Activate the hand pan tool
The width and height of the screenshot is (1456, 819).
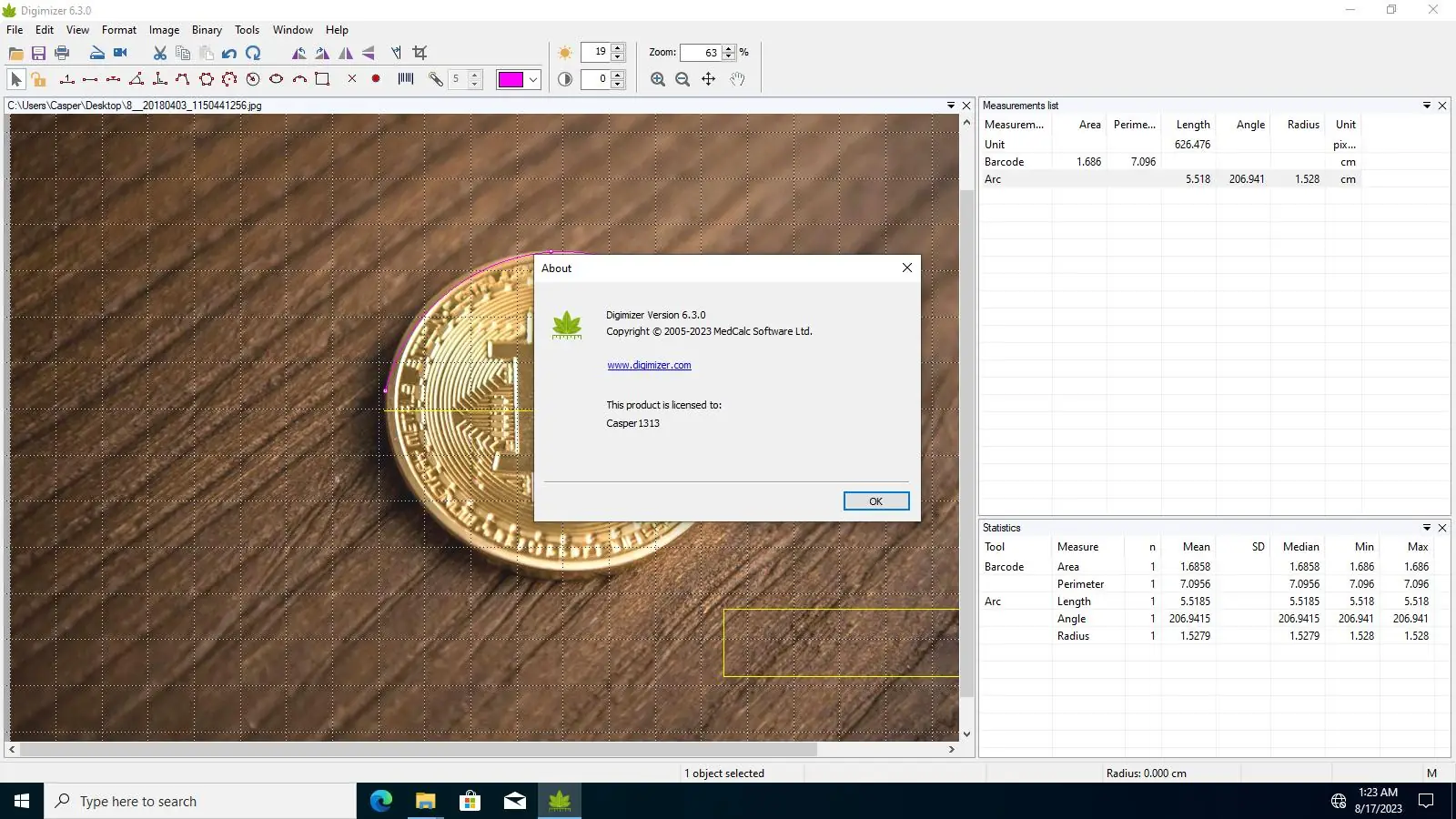click(737, 79)
